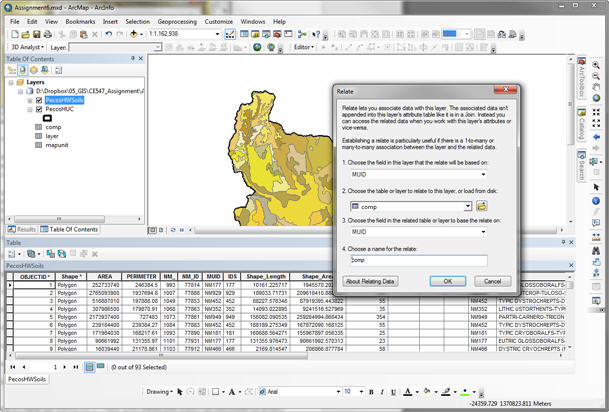Toggle bold in Drawing toolbar

coord(371,392)
